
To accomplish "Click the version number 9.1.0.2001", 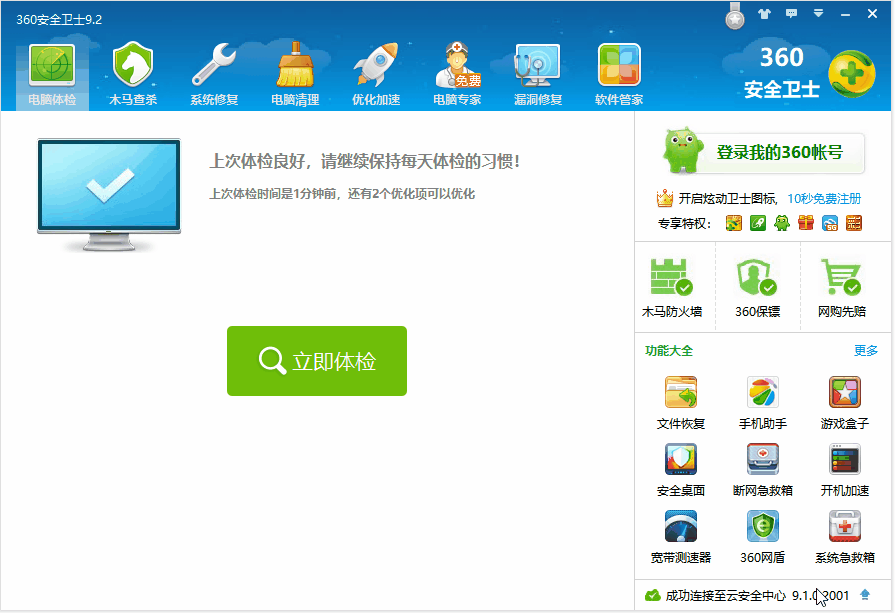I will tap(820, 595).
